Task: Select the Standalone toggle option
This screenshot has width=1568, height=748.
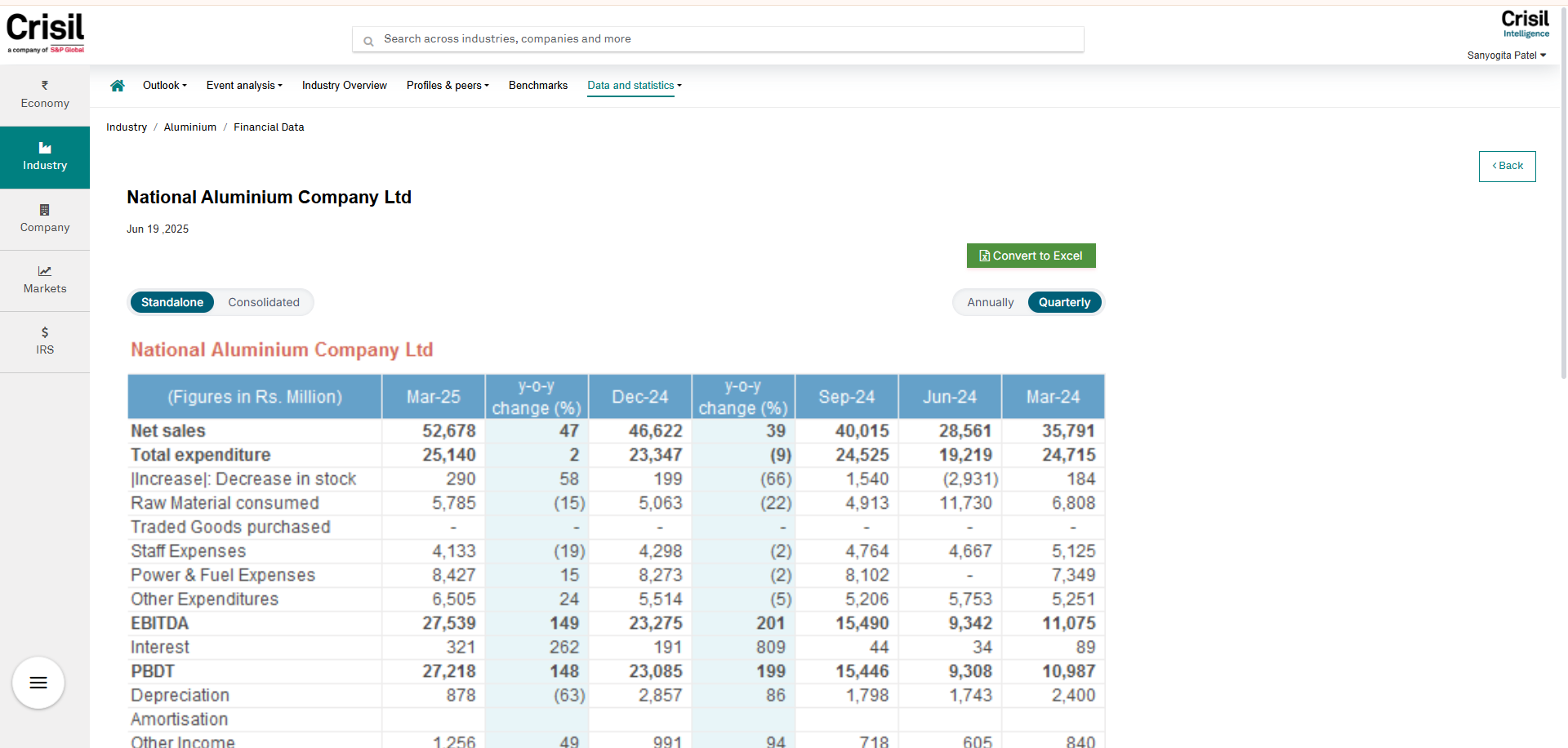Action: [172, 302]
